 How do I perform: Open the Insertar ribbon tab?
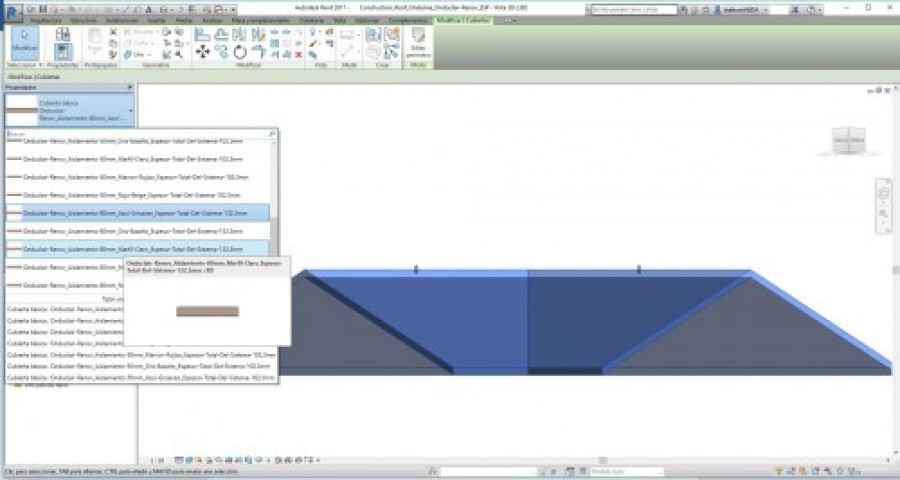pyautogui.click(x=156, y=21)
